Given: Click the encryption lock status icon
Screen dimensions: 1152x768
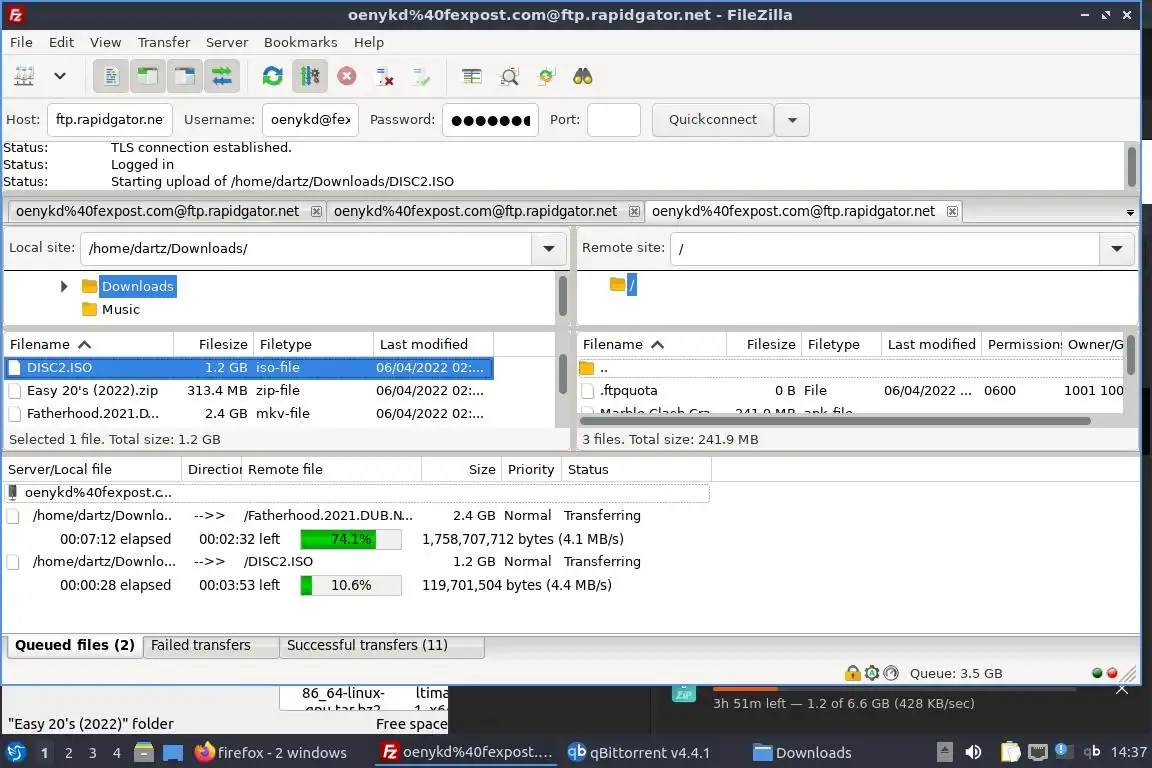Looking at the screenshot, I should point(852,672).
